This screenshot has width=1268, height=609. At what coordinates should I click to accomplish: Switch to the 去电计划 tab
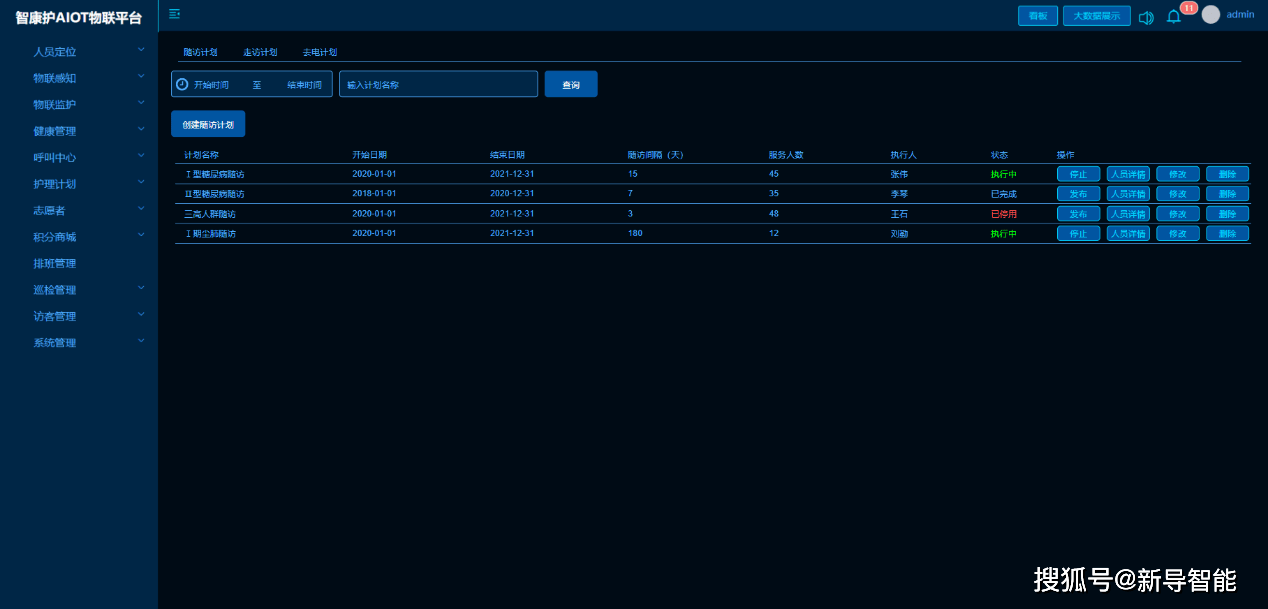pyautogui.click(x=320, y=52)
